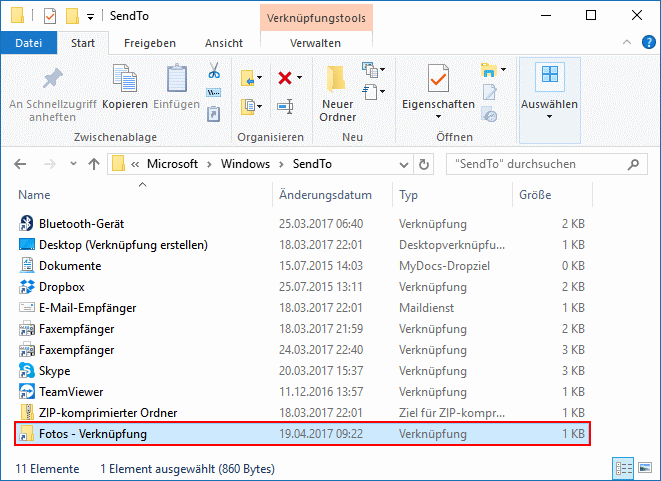The height and width of the screenshot is (481, 661).
Task: Switch to large thumbnails view icon
Action: tap(645, 468)
